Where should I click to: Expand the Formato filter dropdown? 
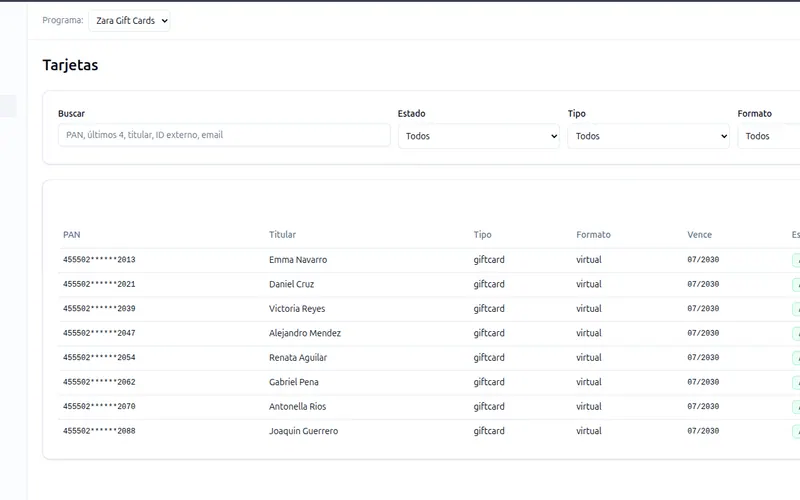[x=769, y=136]
